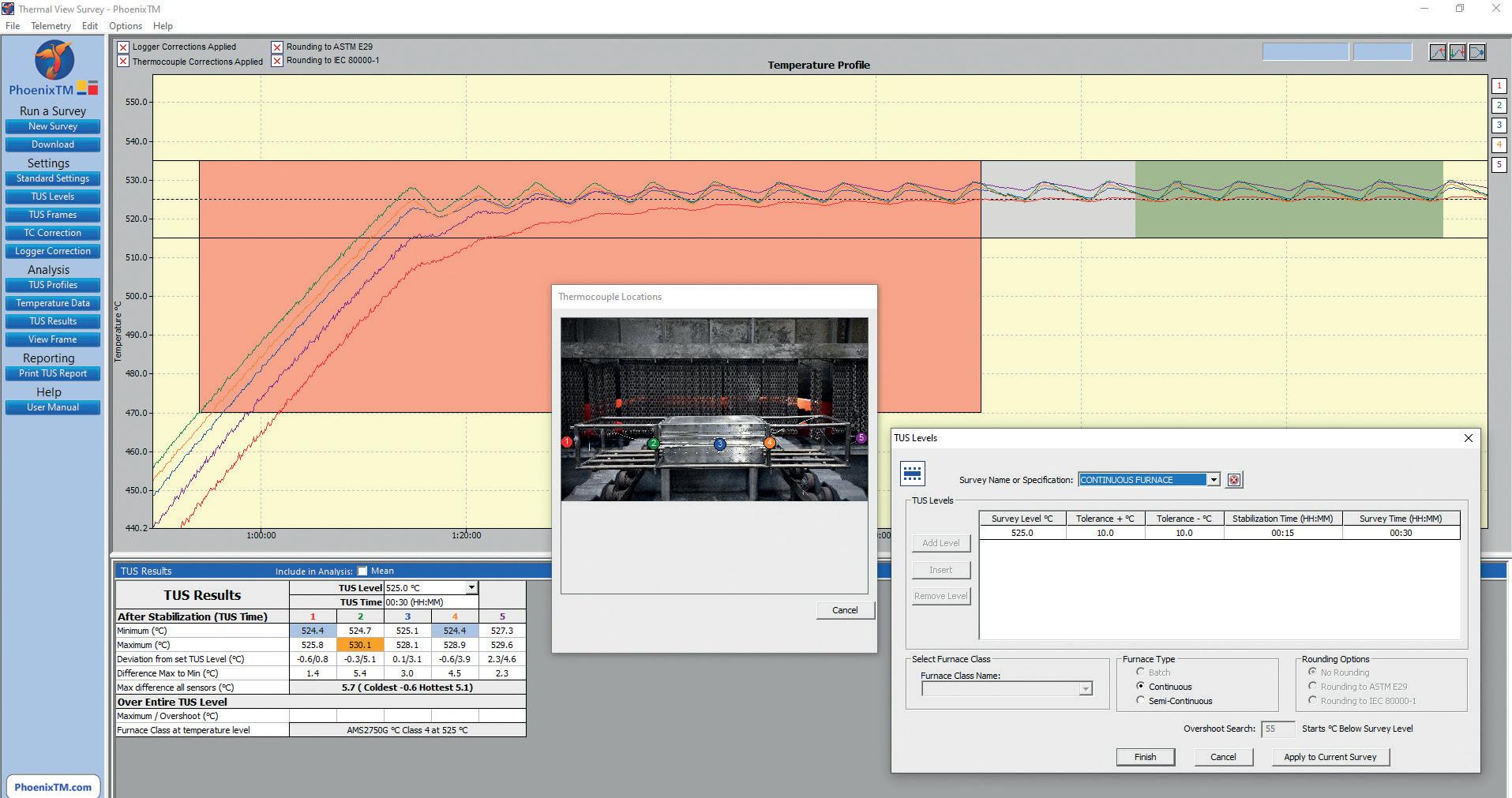Open the Furnace Class Name dropdown
The image size is (1512, 798).
[1086, 689]
